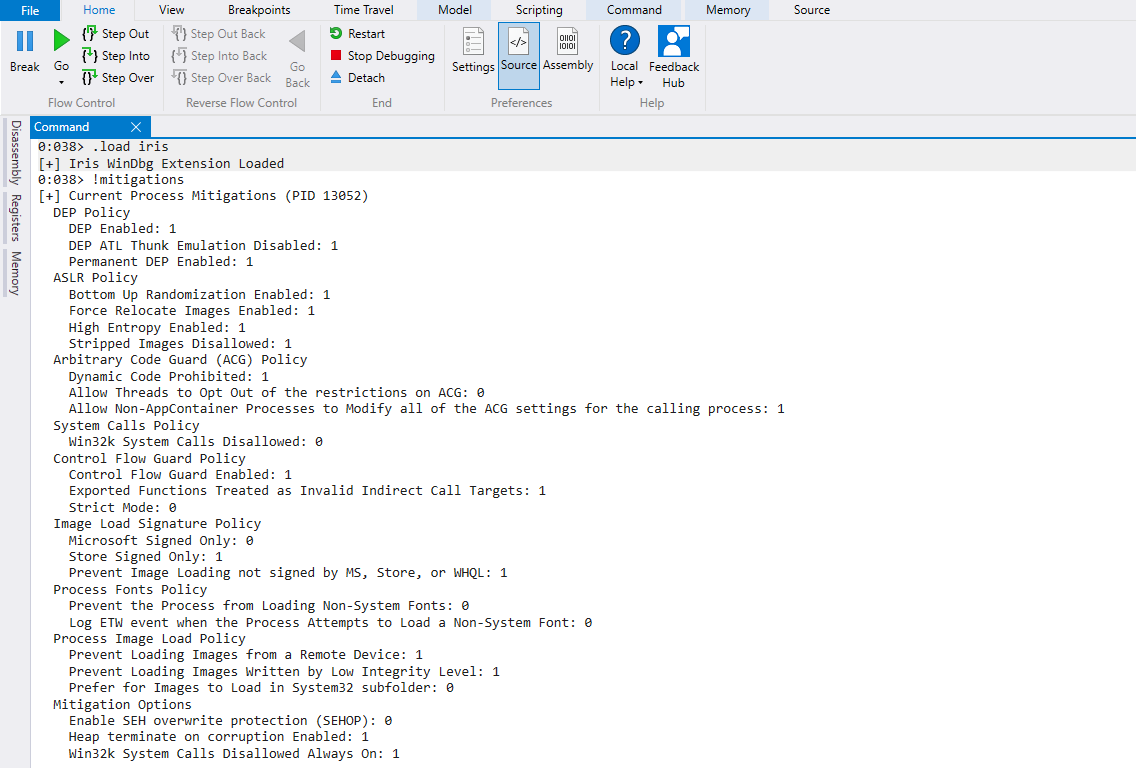Viewport: 1136px width, 768px height.
Task: Select the Command window tab title
Action: (62, 127)
